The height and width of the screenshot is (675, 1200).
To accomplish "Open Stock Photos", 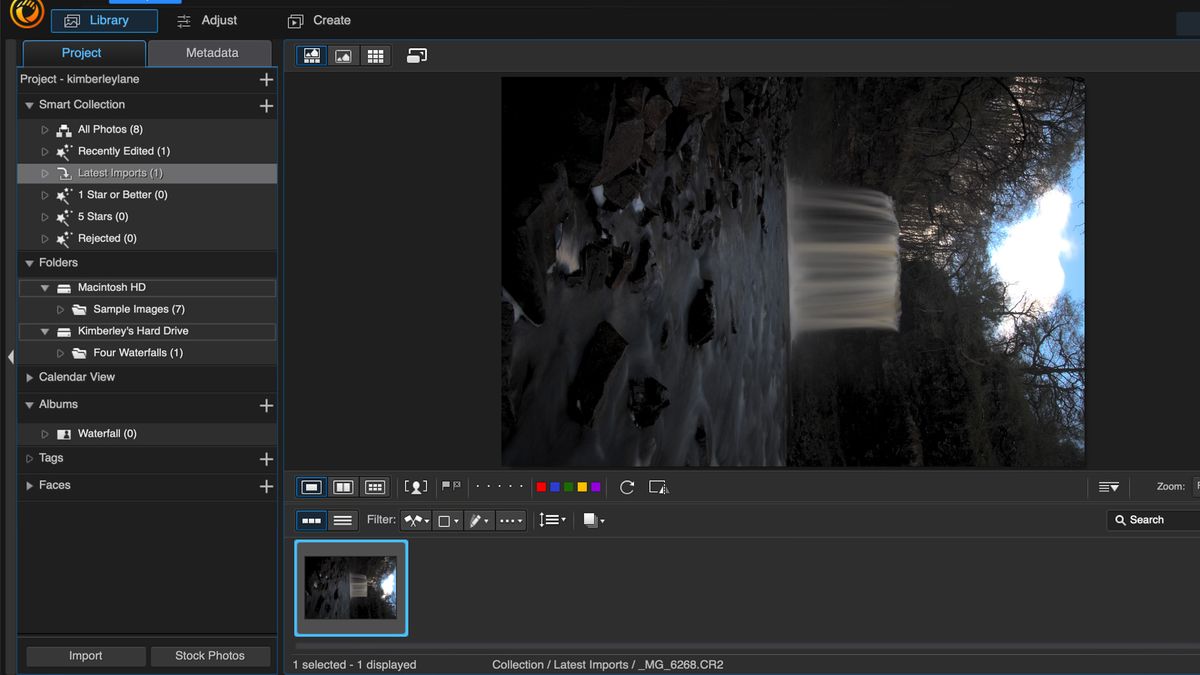I will [x=210, y=656].
